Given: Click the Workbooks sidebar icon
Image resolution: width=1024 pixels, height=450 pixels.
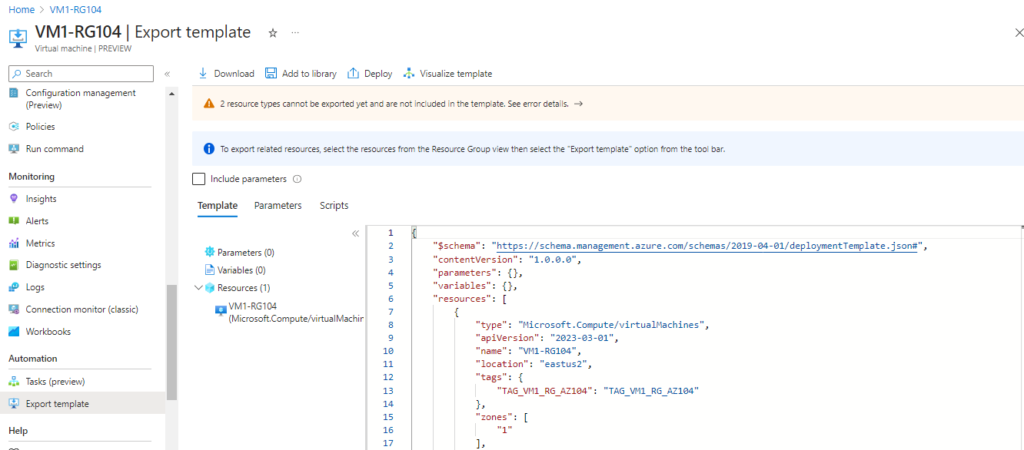Looking at the screenshot, I should pyautogui.click(x=14, y=332).
